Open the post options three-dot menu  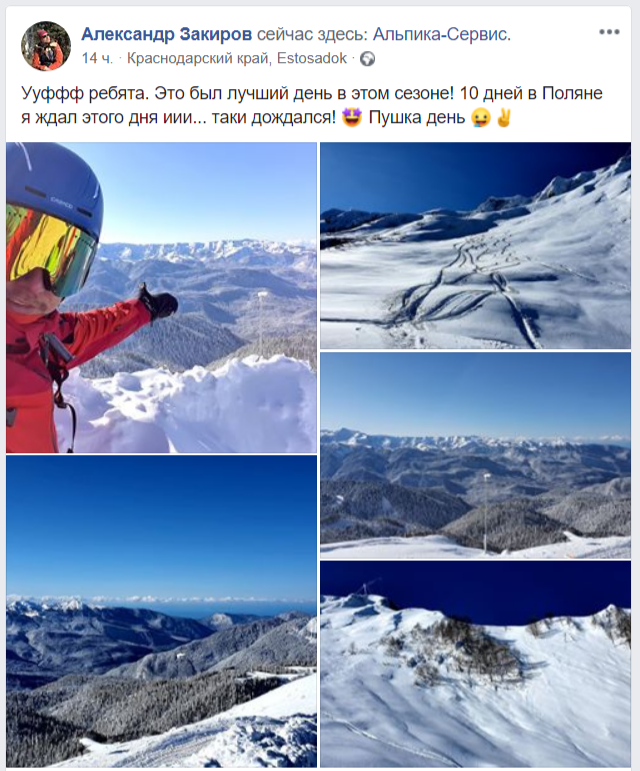tap(609, 32)
